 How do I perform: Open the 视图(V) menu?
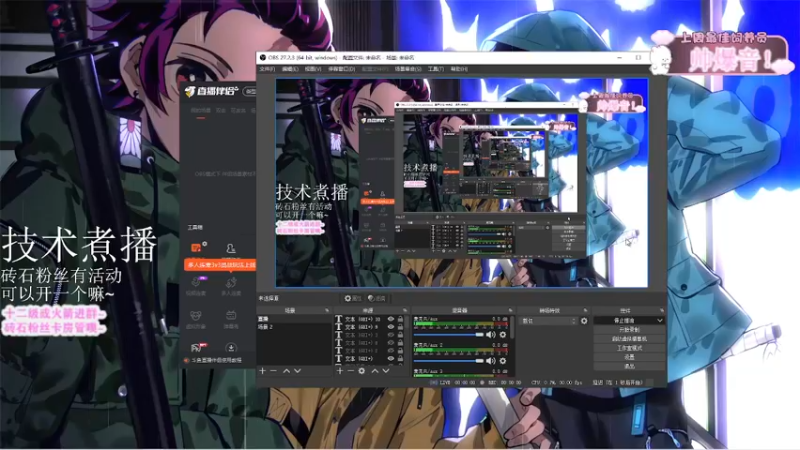[313, 69]
